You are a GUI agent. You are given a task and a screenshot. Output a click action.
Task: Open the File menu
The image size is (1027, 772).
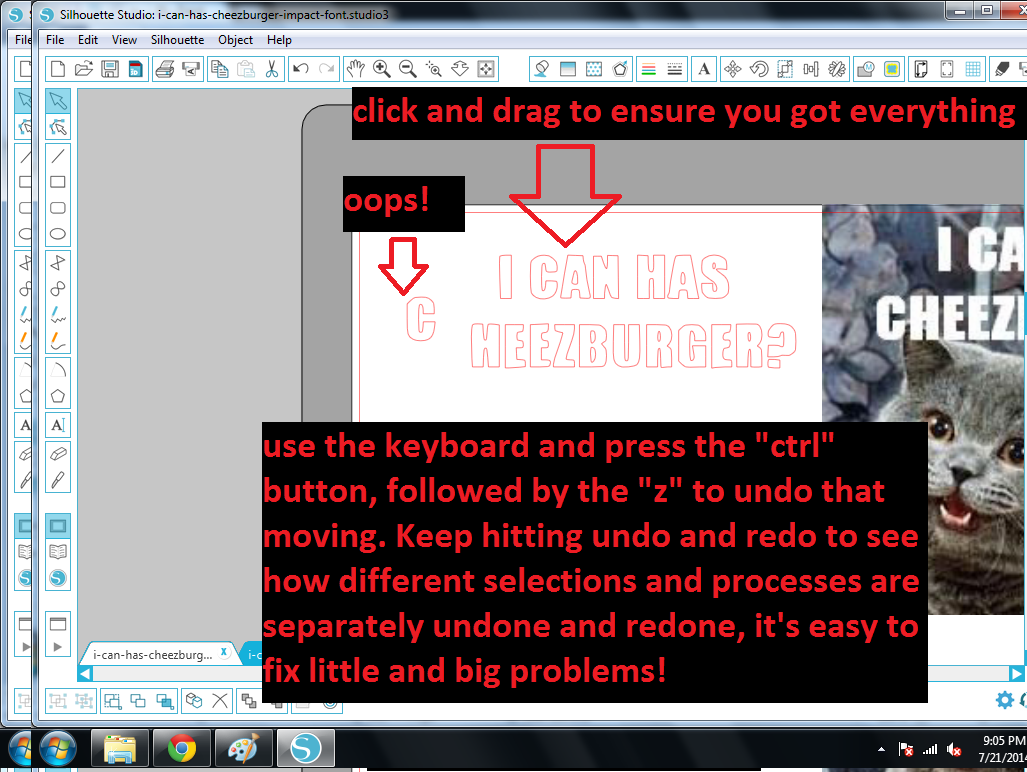(x=55, y=40)
